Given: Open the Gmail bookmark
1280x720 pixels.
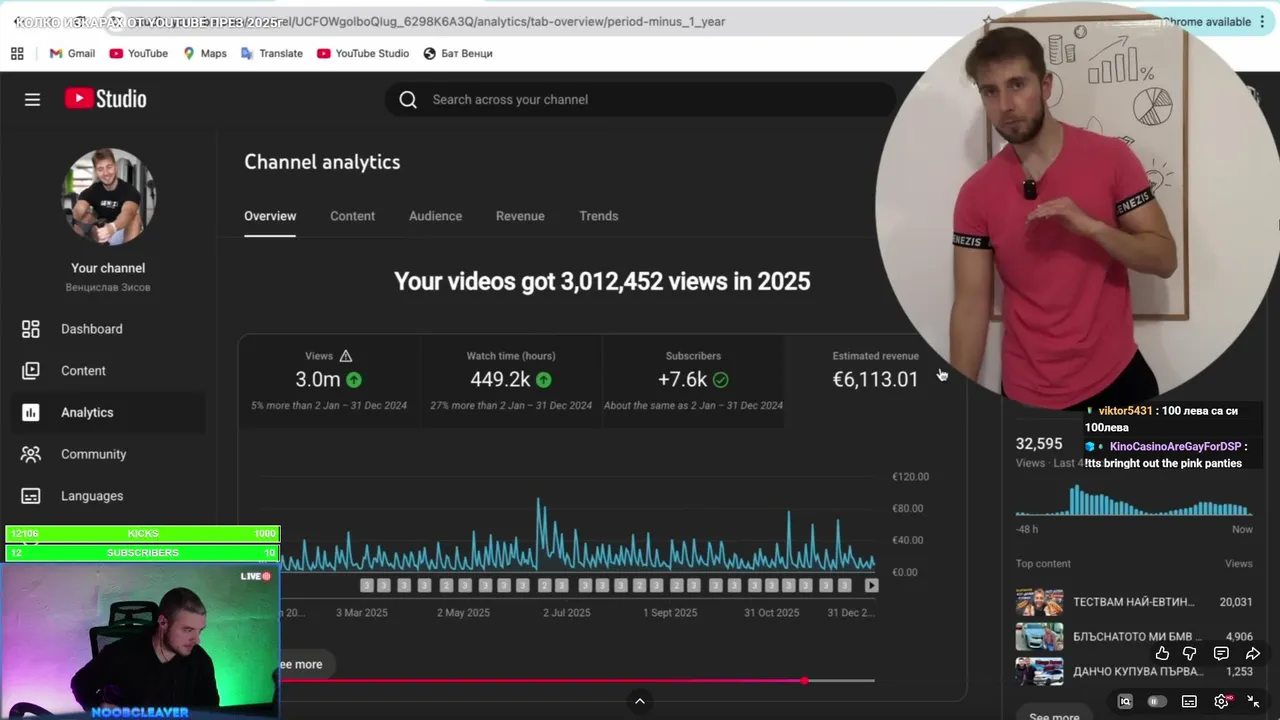Looking at the screenshot, I should pyautogui.click(x=71, y=53).
